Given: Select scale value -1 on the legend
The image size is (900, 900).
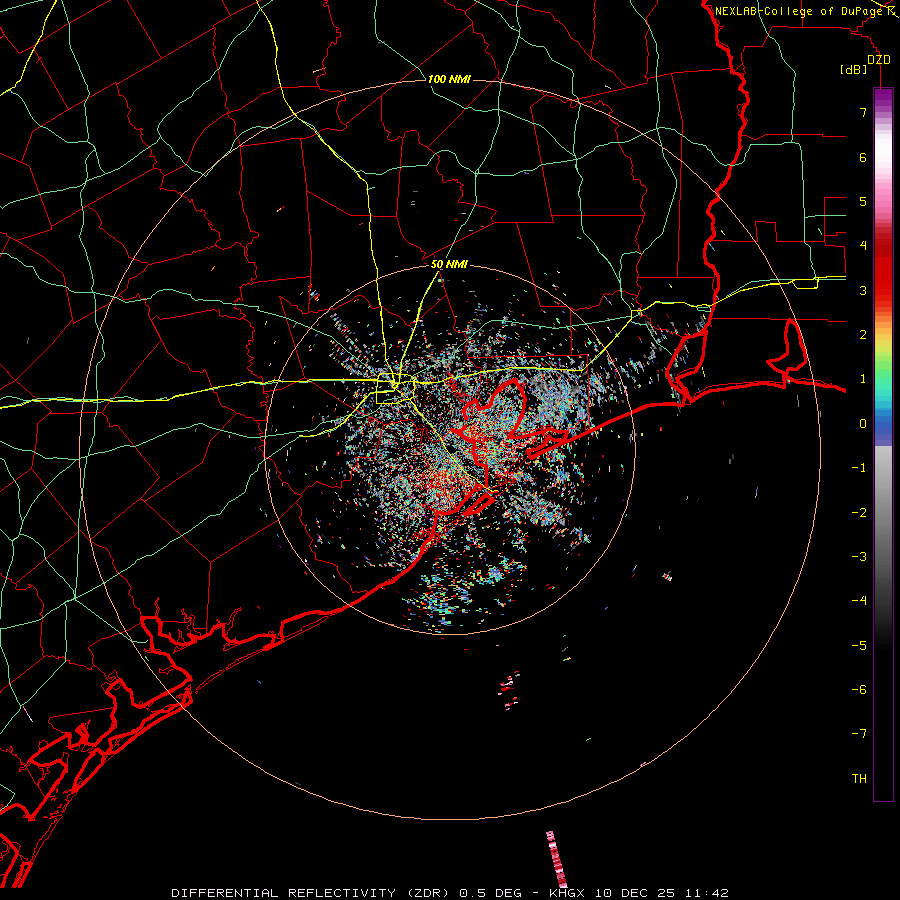Looking at the screenshot, I should [859, 468].
